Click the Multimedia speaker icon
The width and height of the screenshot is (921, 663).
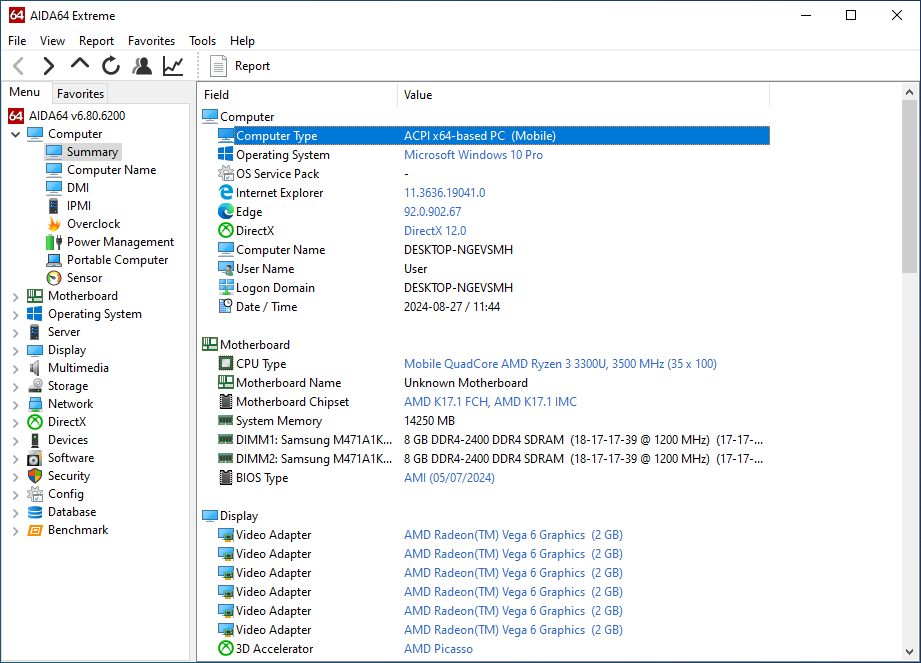[x=35, y=368]
